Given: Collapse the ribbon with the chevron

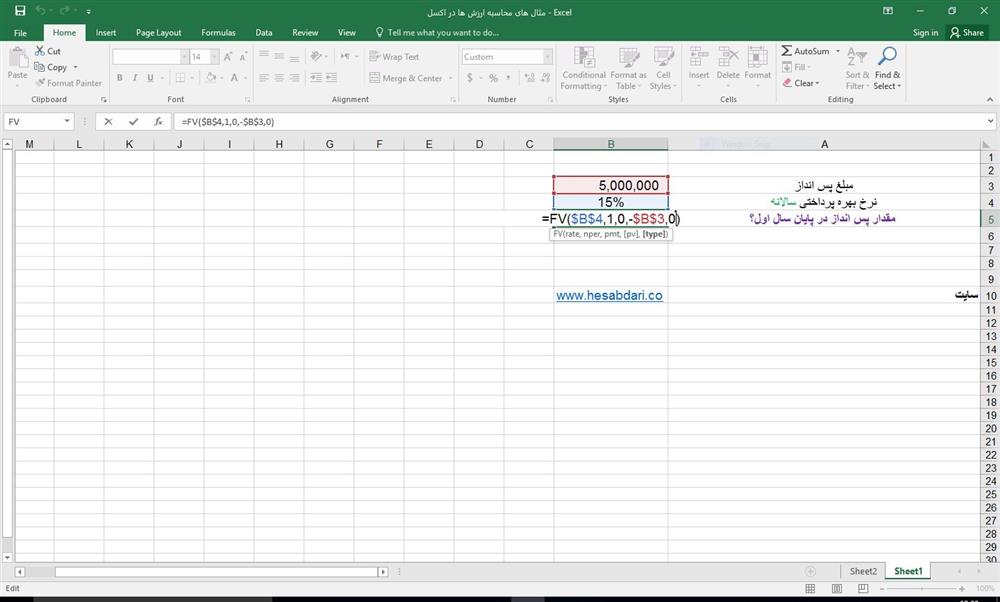Looking at the screenshot, I should click(989, 100).
